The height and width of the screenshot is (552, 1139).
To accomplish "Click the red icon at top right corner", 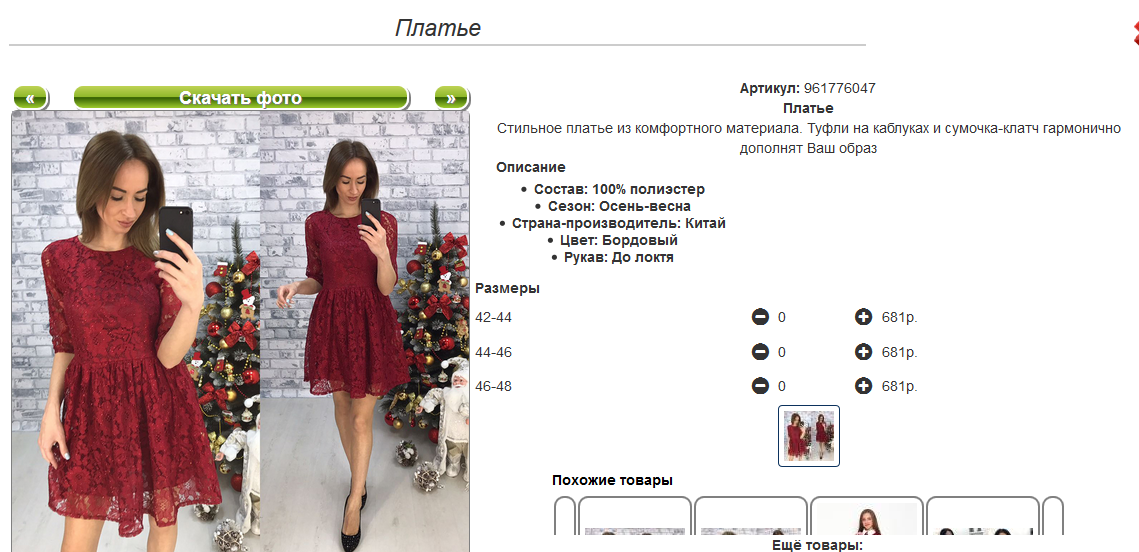I will coord(1135,33).
